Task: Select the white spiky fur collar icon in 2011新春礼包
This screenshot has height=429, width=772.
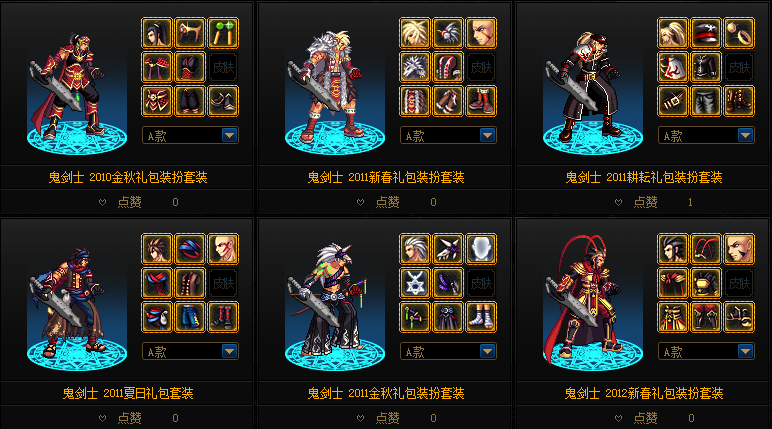Action: (415, 67)
